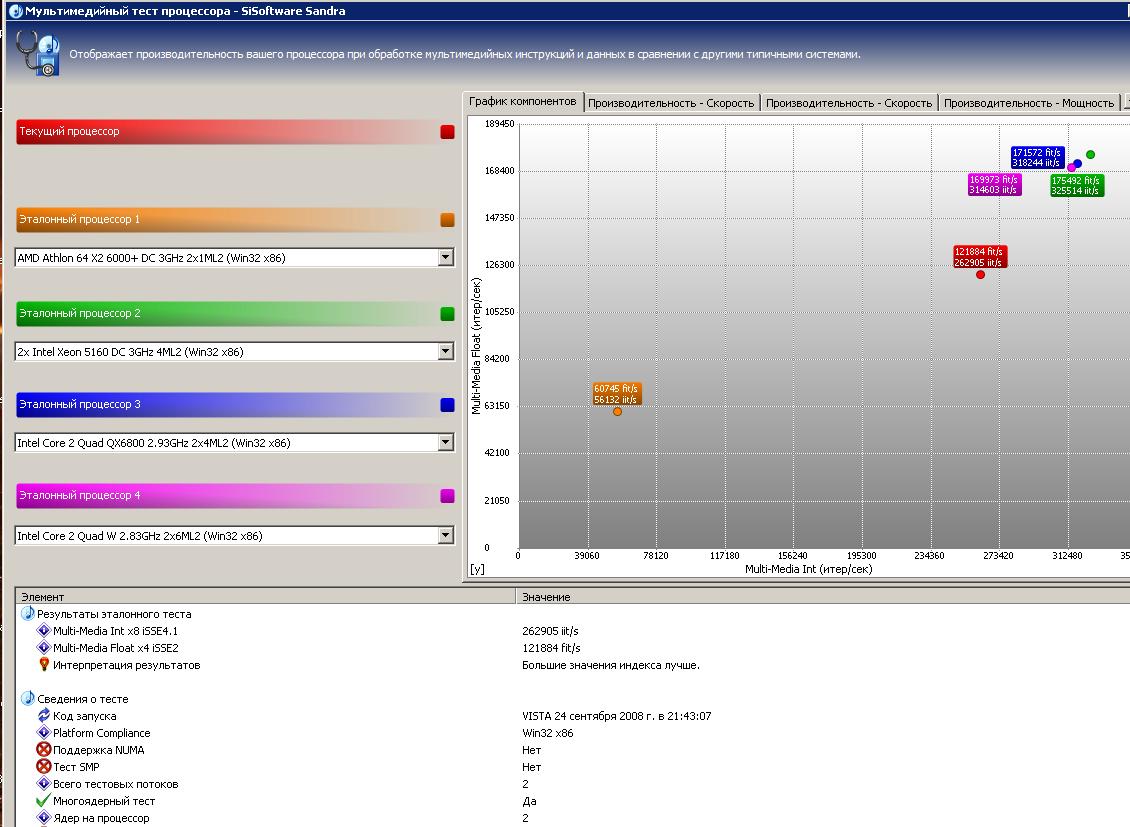Click the orange 60745 fit/s data label
This screenshot has height=827, width=1130.
pyautogui.click(x=616, y=394)
